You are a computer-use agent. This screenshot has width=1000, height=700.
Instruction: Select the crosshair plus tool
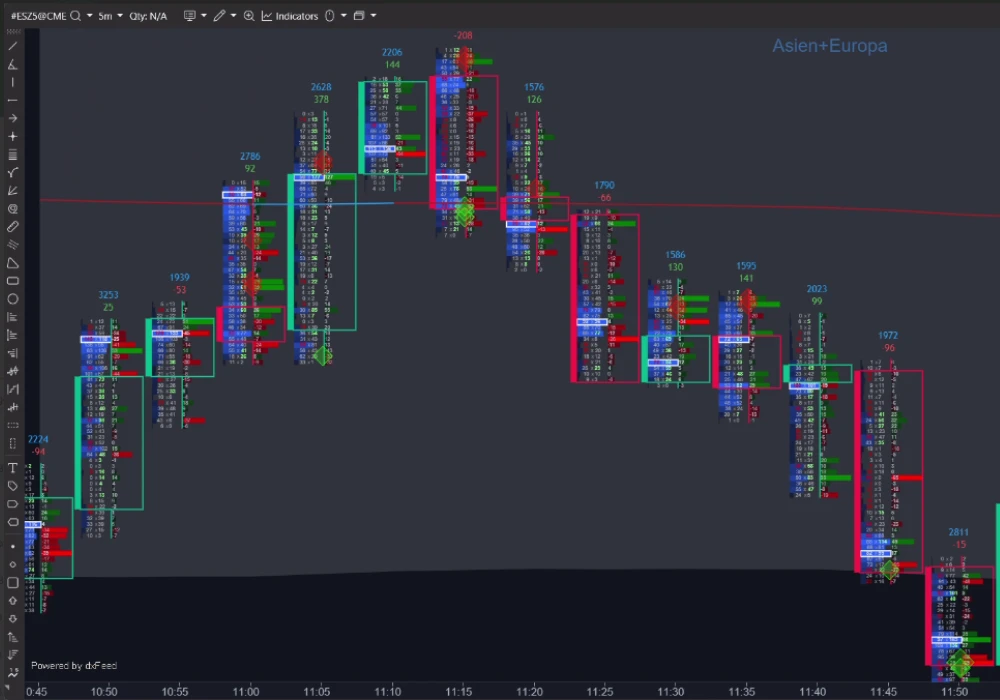click(x=12, y=136)
